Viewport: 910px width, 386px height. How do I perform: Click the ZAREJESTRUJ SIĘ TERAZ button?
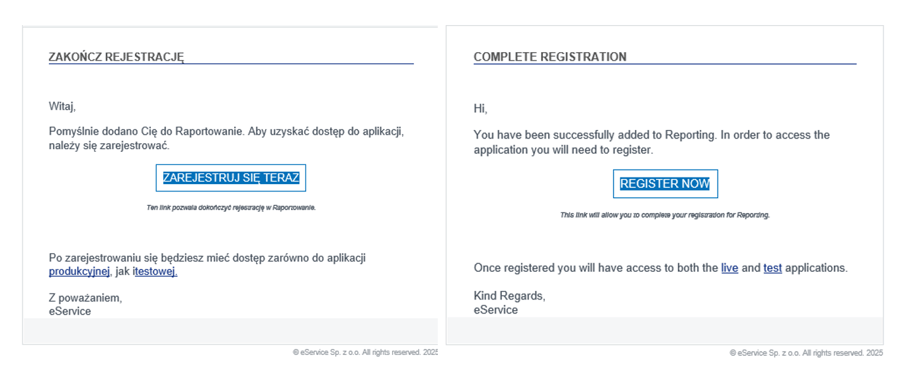pyautogui.click(x=231, y=178)
